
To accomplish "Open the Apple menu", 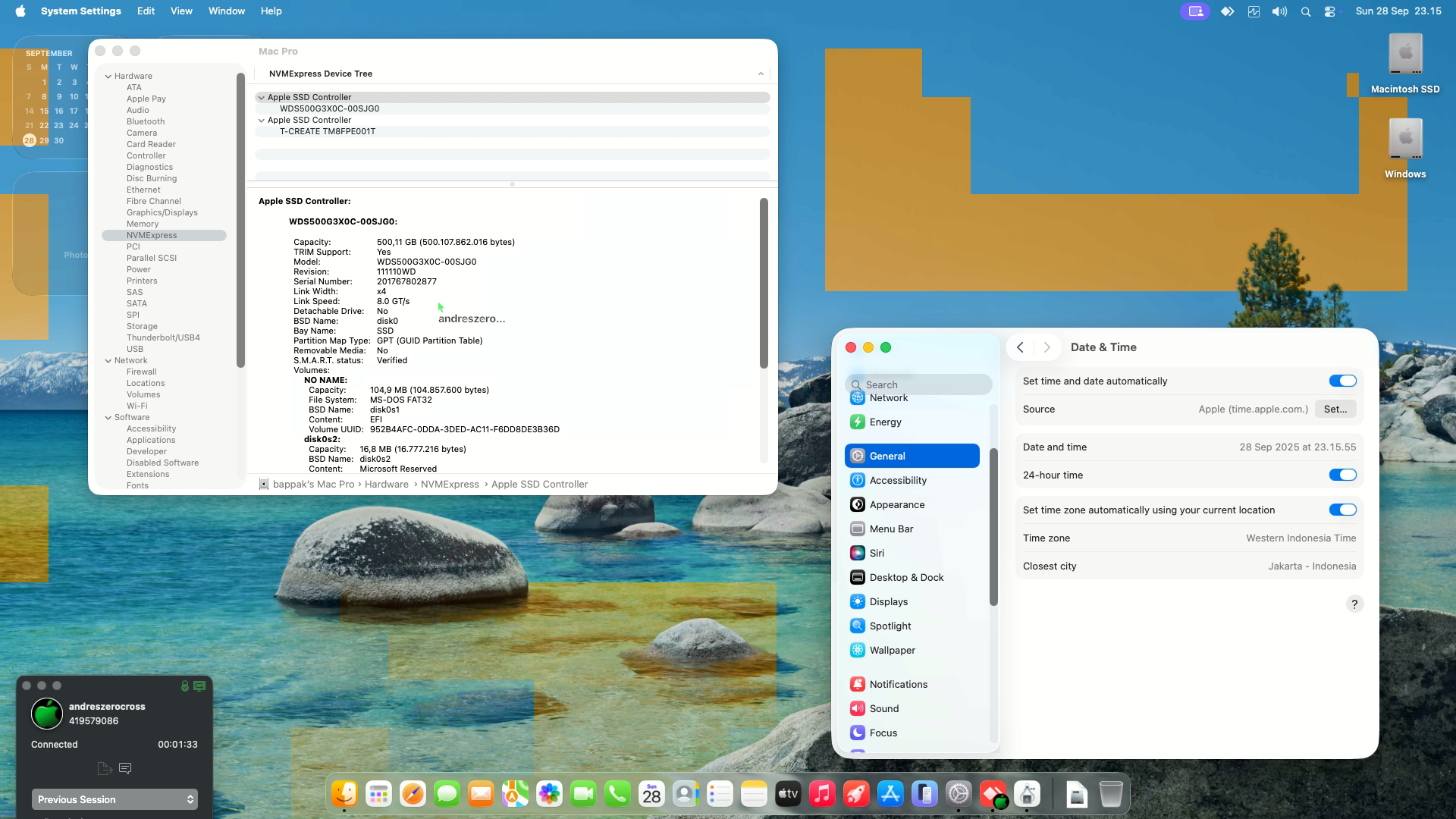I will [20, 11].
